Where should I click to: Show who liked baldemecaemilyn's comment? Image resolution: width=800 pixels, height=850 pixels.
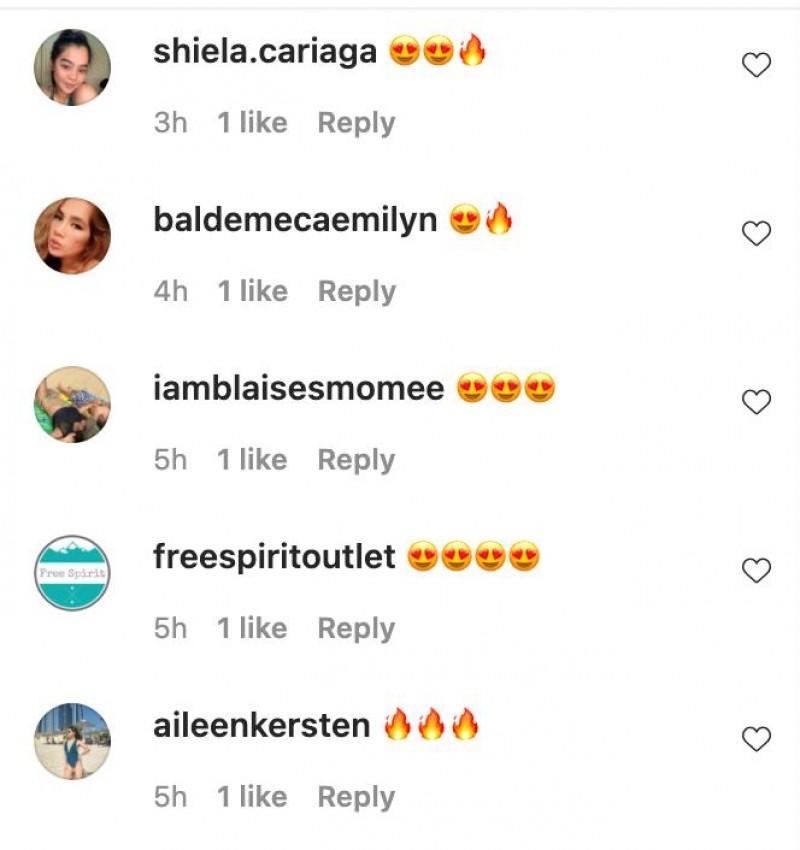coord(253,291)
